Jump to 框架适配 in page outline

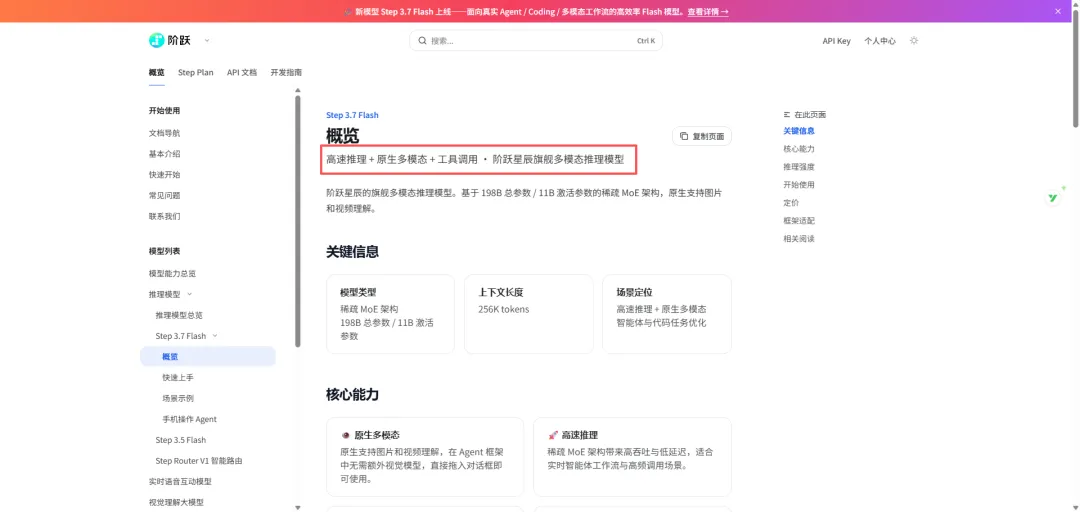coord(799,221)
